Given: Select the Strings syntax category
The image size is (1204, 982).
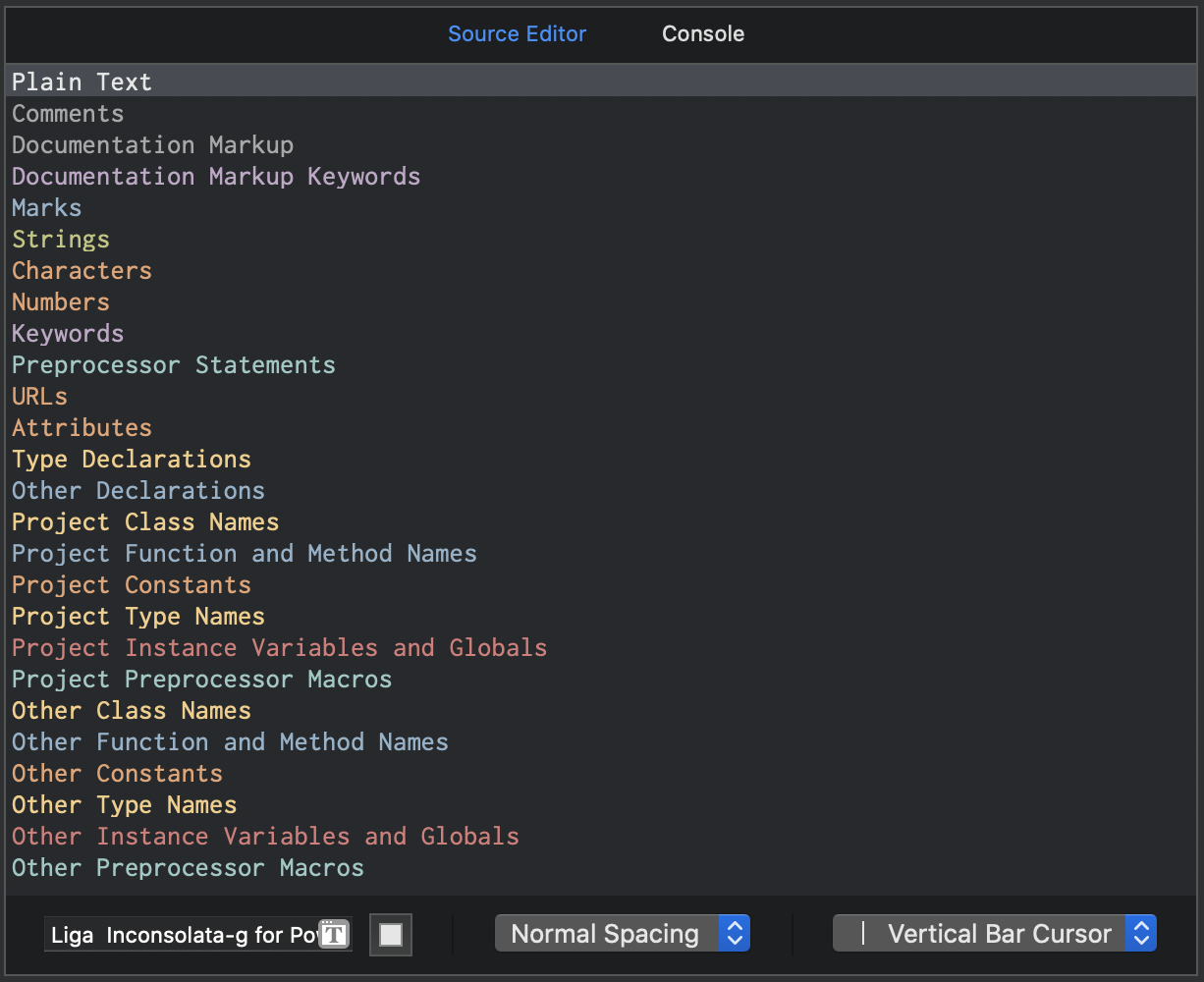Looking at the screenshot, I should tap(61, 239).
